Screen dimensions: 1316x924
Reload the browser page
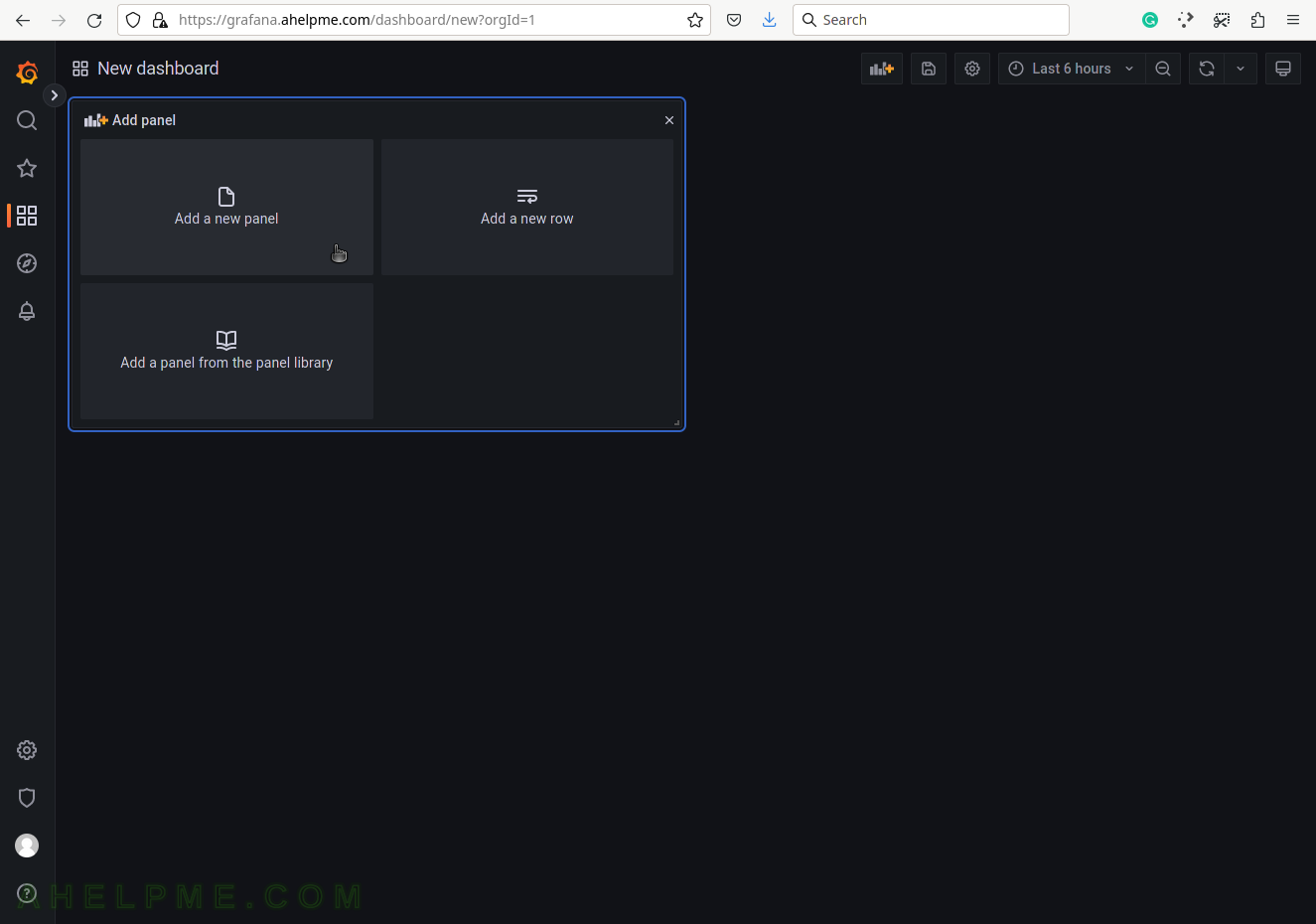click(x=94, y=20)
